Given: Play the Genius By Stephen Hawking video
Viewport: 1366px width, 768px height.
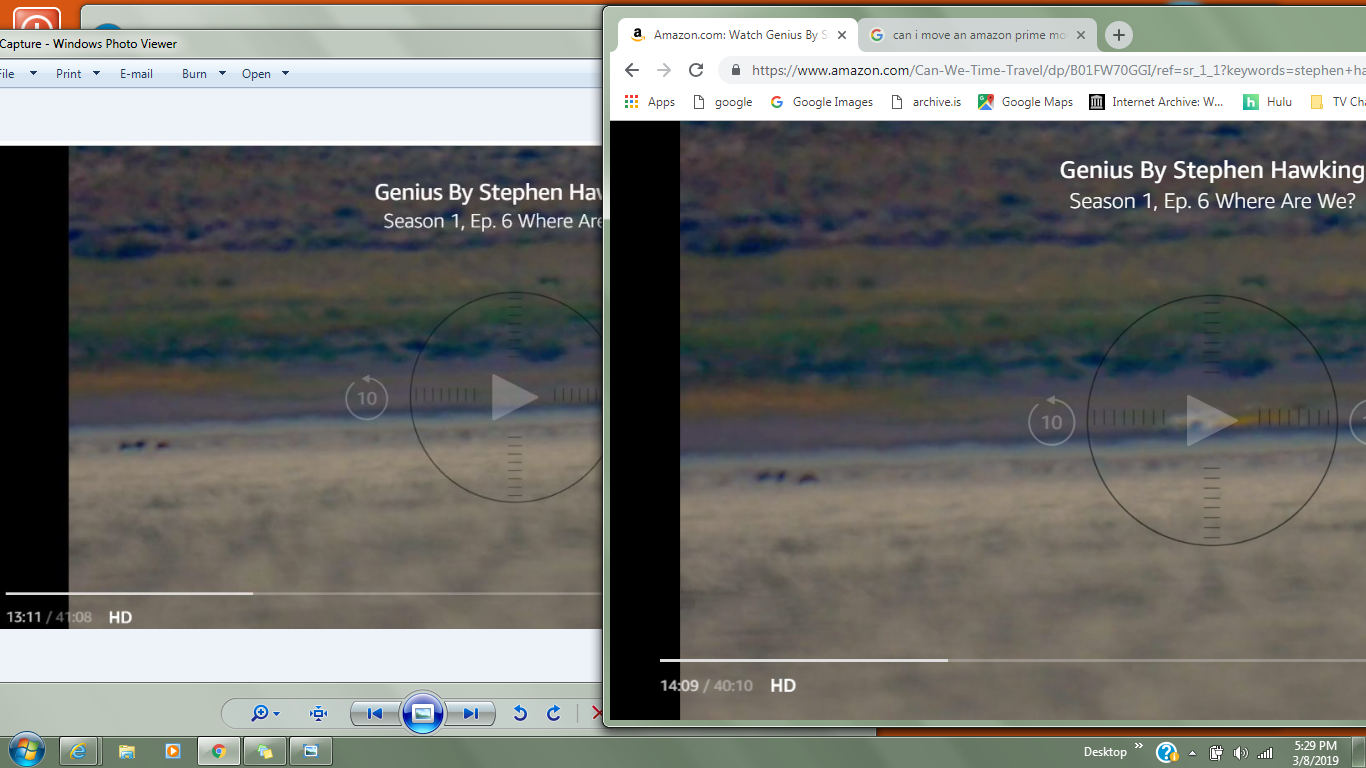Looking at the screenshot, I should (1211, 420).
